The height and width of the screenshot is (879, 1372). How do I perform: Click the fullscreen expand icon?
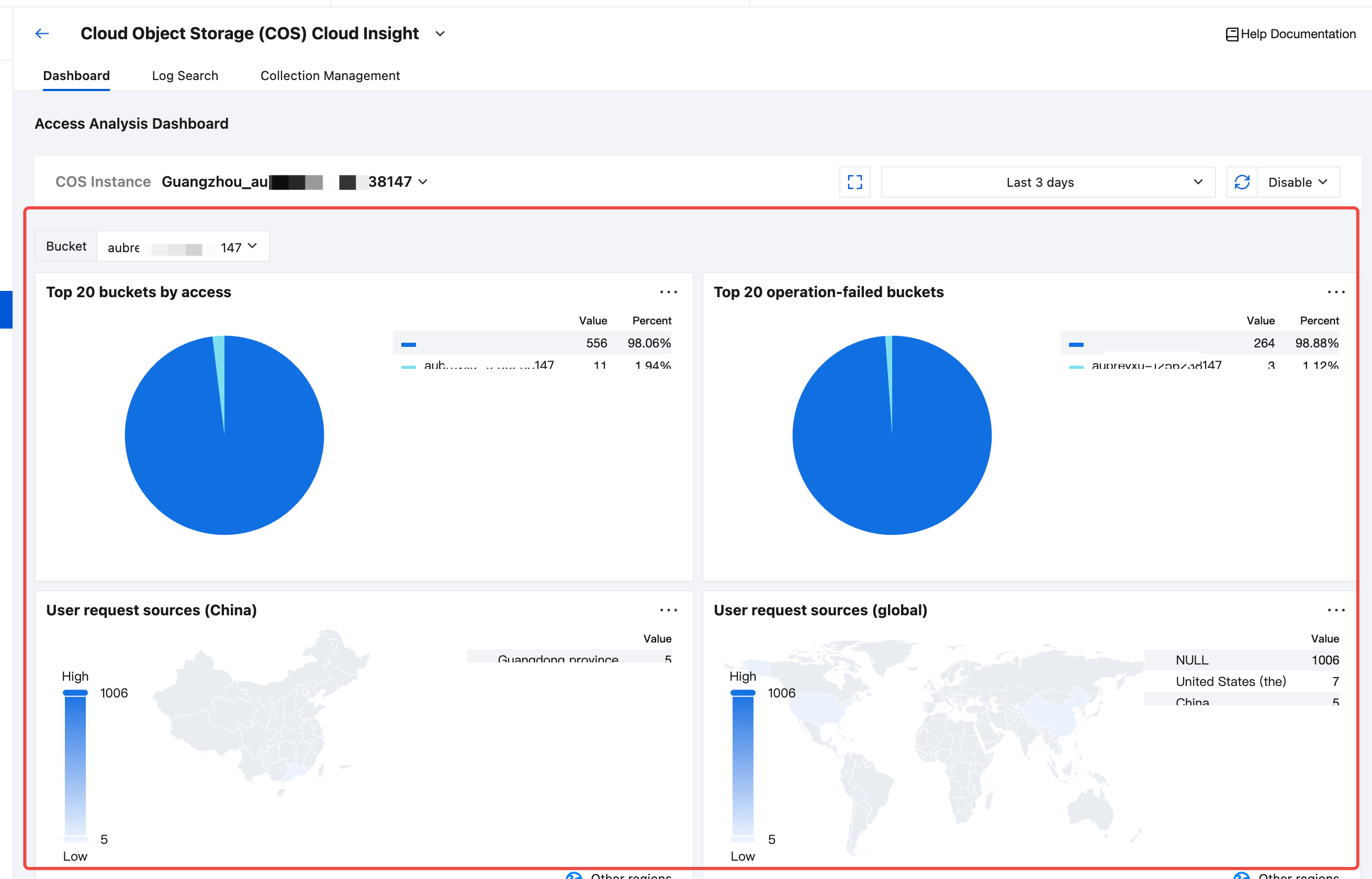854,182
